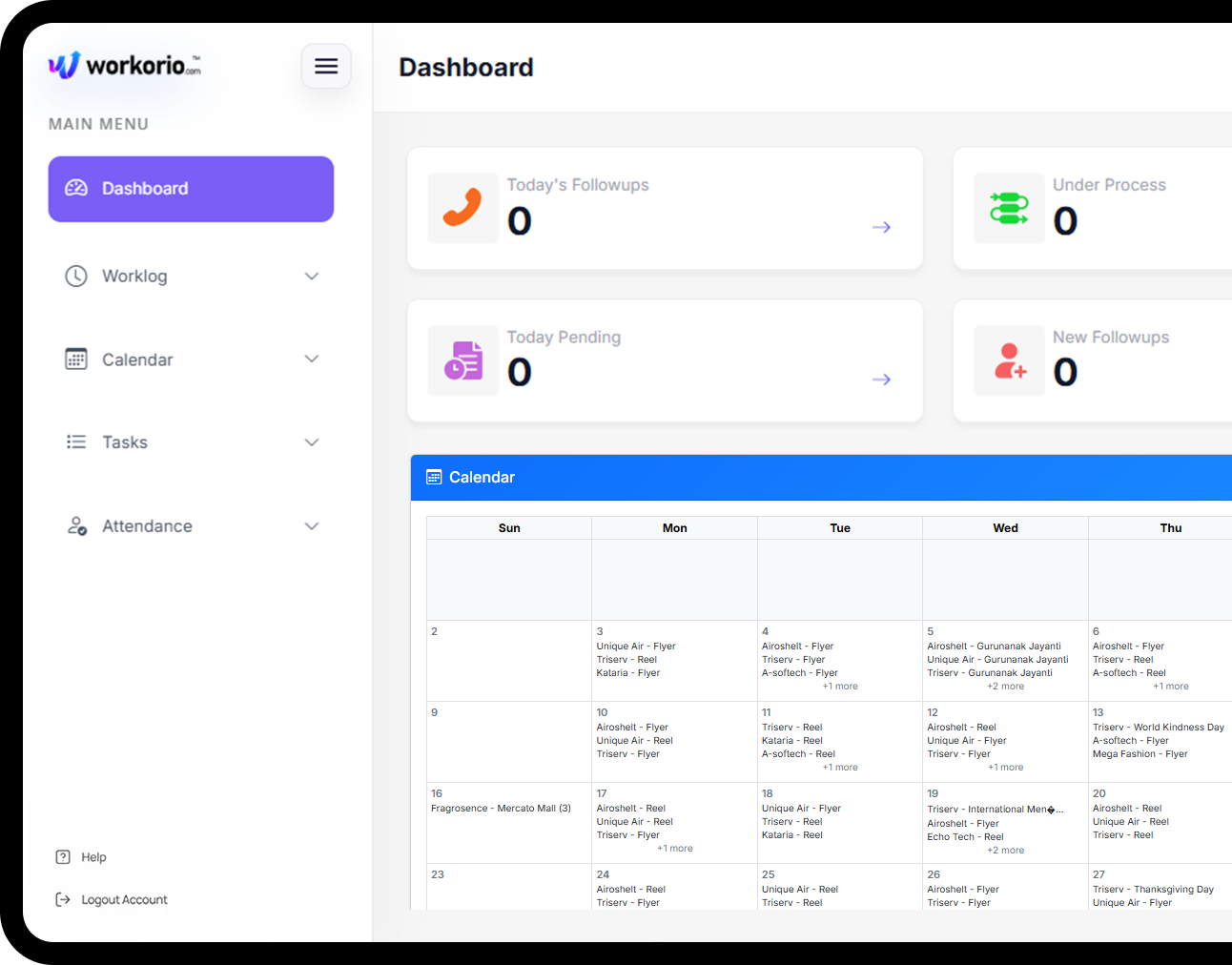Viewport: 1232px width, 965px height.
Task: Click the green Under Process icon
Action: point(1009,208)
